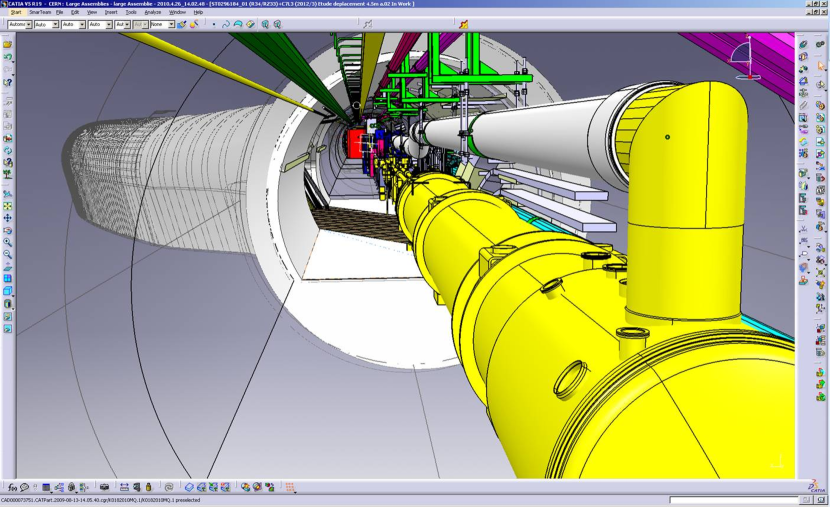Screen dimensions: 830x507
Task: Open the Window menu
Action: click(177, 12)
